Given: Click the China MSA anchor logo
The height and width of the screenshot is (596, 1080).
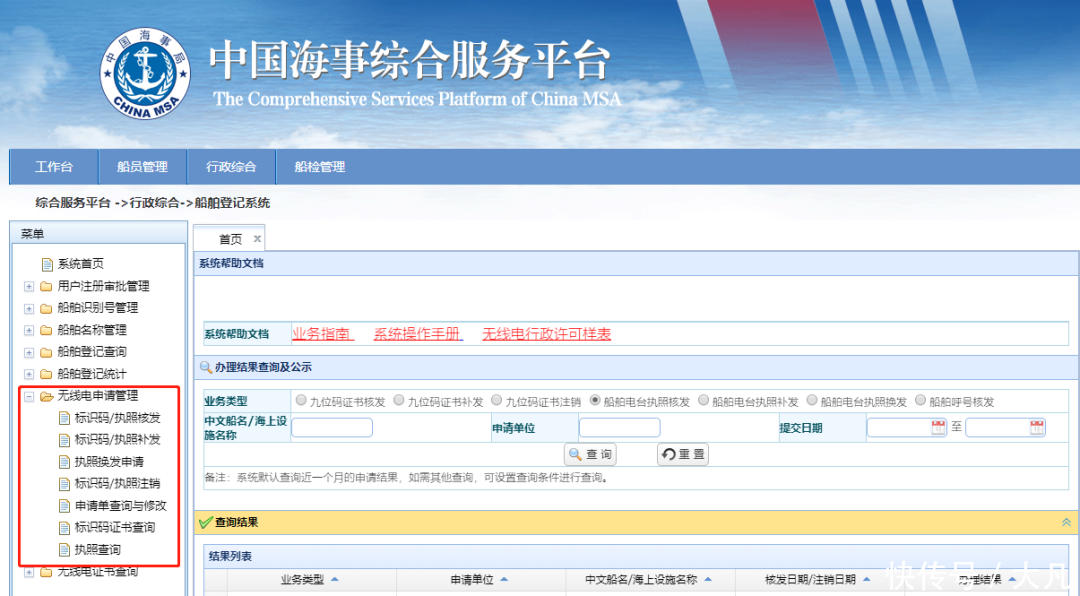Looking at the screenshot, I should click(145, 72).
